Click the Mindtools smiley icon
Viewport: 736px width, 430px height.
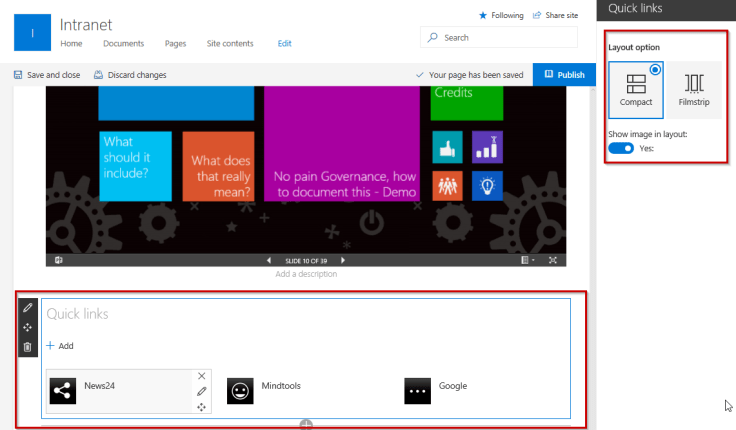pos(239,391)
